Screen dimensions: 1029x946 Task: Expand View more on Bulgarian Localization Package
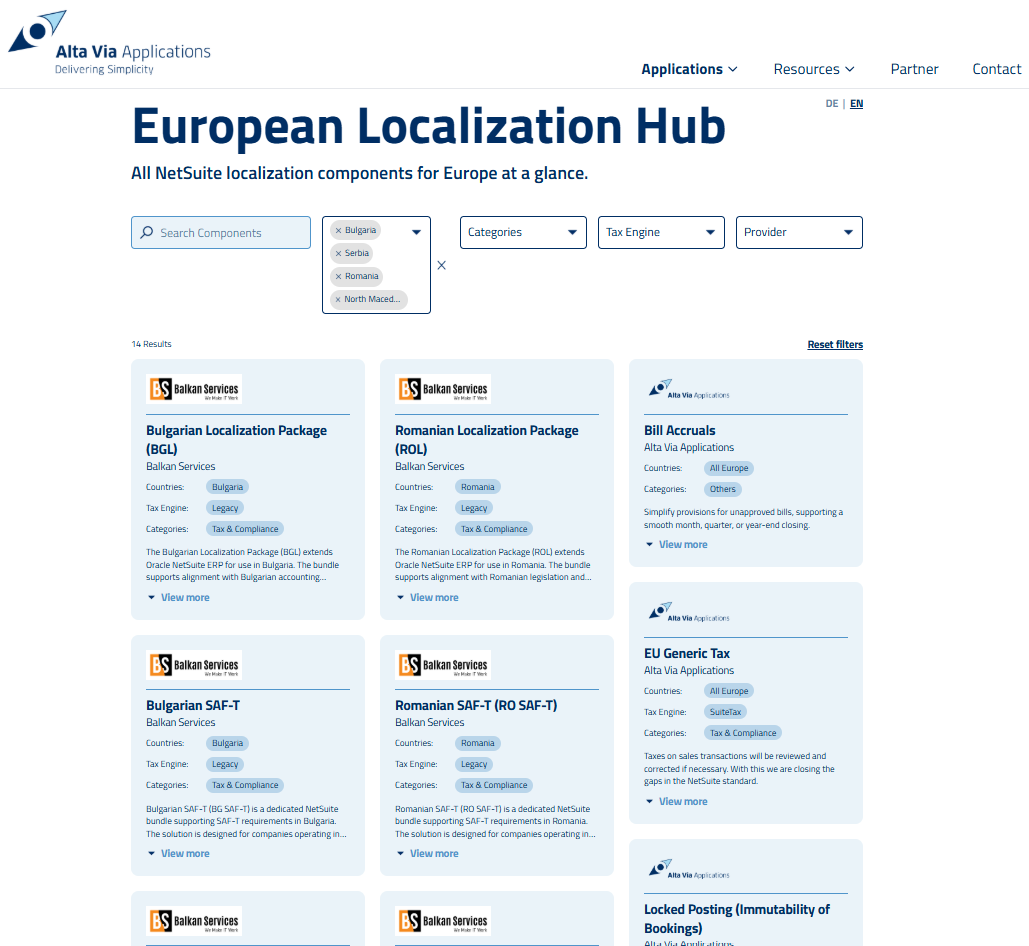pyautogui.click(x=178, y=598)
